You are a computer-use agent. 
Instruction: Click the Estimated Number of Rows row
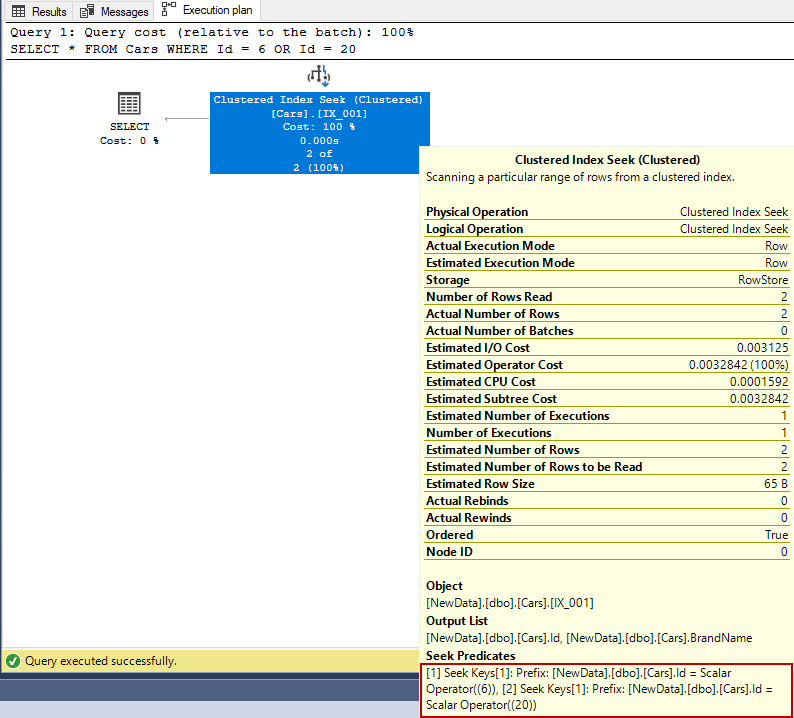coord(607,450)
